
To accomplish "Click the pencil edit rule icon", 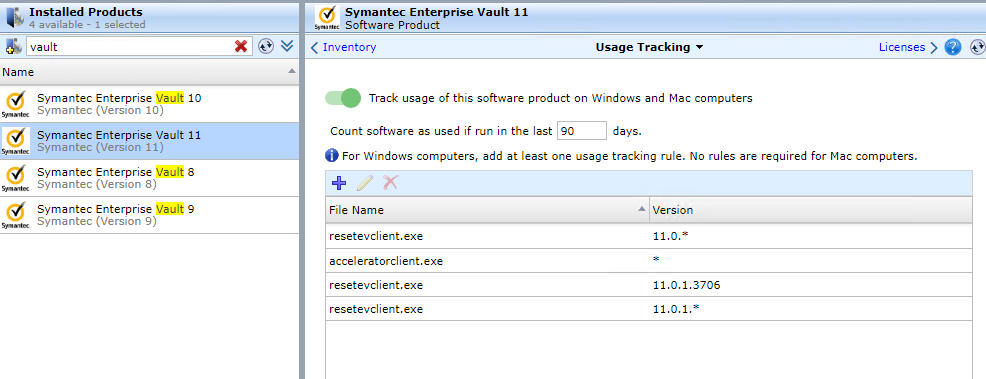I will pyautogui.click(x=365, y=183).
